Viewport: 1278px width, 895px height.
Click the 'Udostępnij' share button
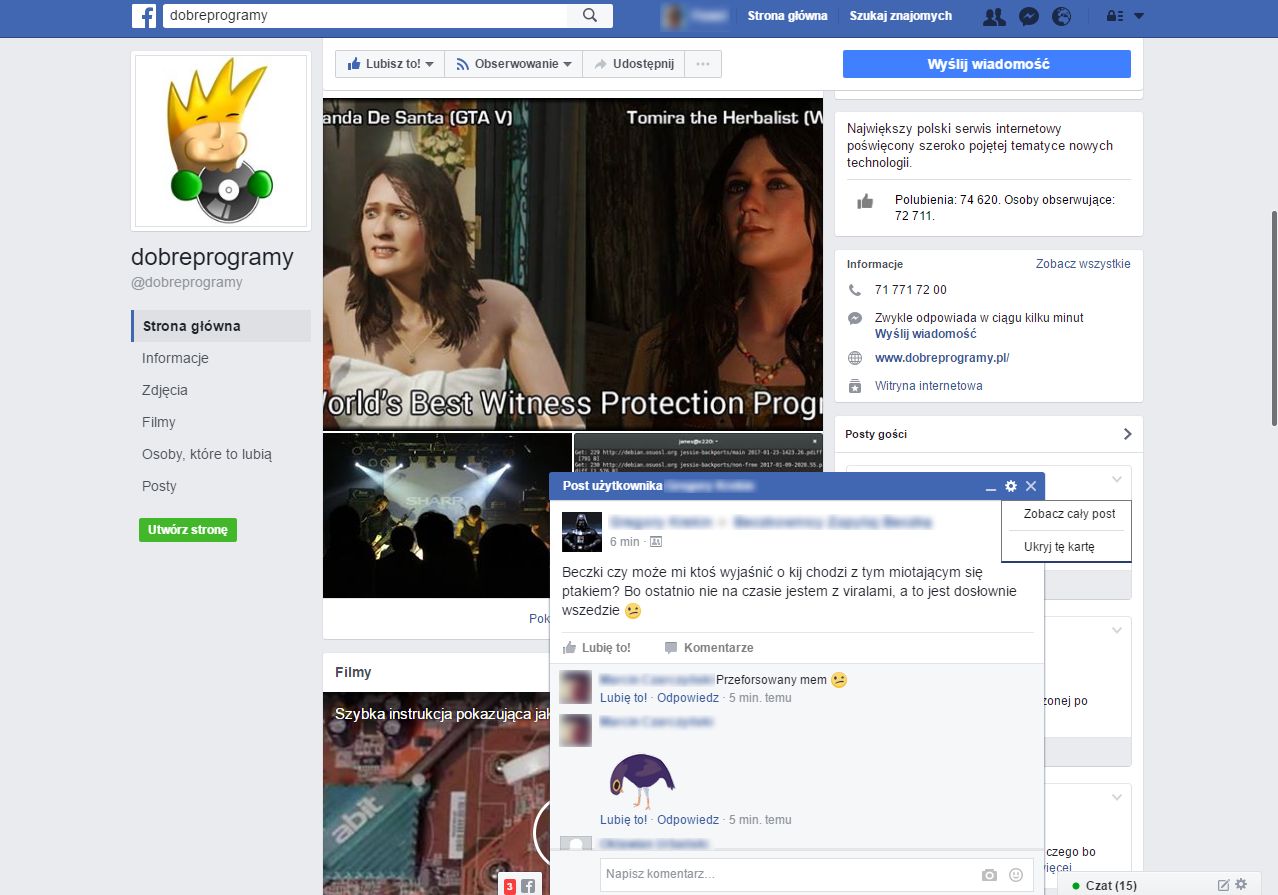[x=634, y=64]
